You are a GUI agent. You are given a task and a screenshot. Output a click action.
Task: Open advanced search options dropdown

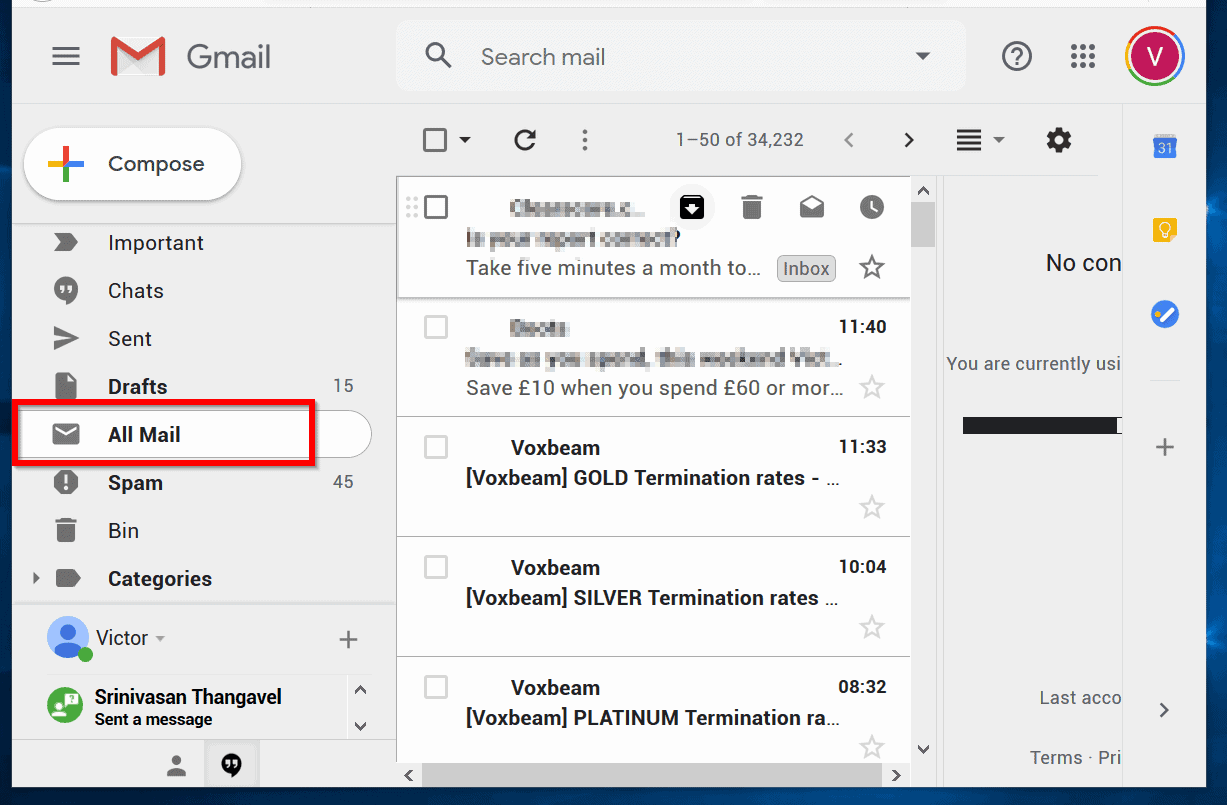coord(922,56)
